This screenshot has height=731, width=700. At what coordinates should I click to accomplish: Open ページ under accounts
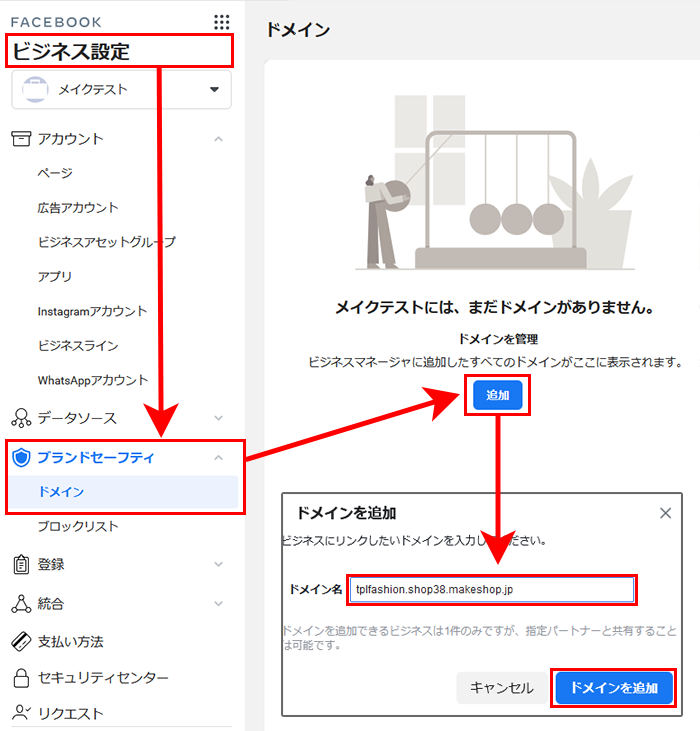(55, 173)
